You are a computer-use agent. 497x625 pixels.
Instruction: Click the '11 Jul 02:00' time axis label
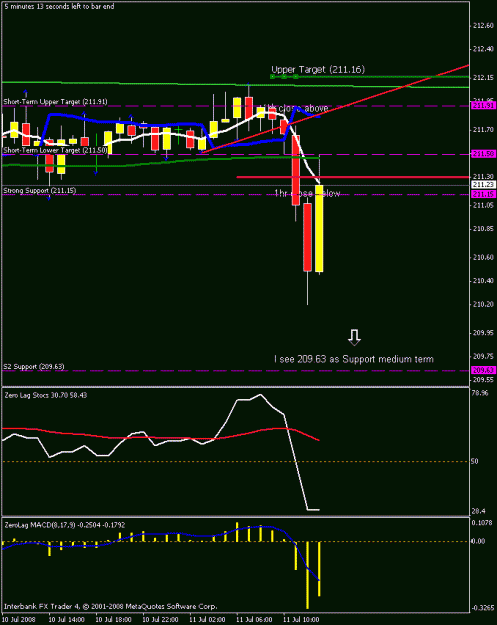tap(207, 619)
